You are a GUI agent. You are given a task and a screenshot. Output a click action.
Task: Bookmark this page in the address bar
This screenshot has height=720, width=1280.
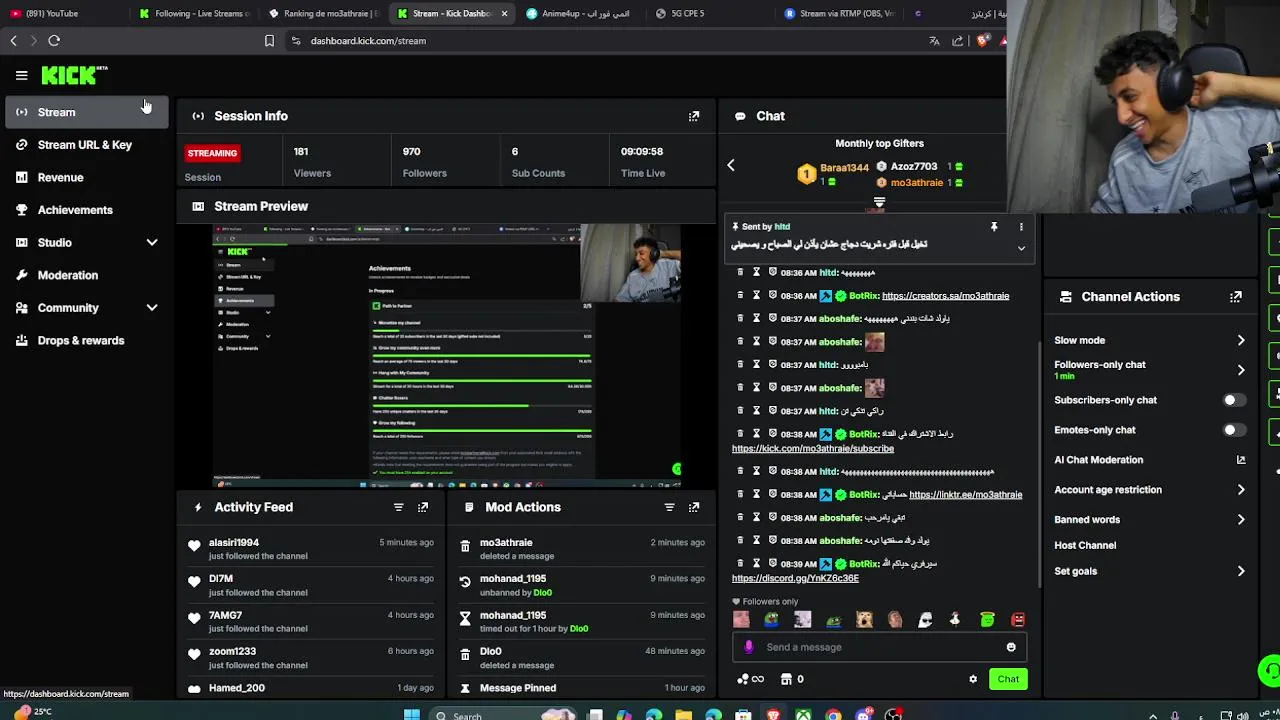pos(269,41)
